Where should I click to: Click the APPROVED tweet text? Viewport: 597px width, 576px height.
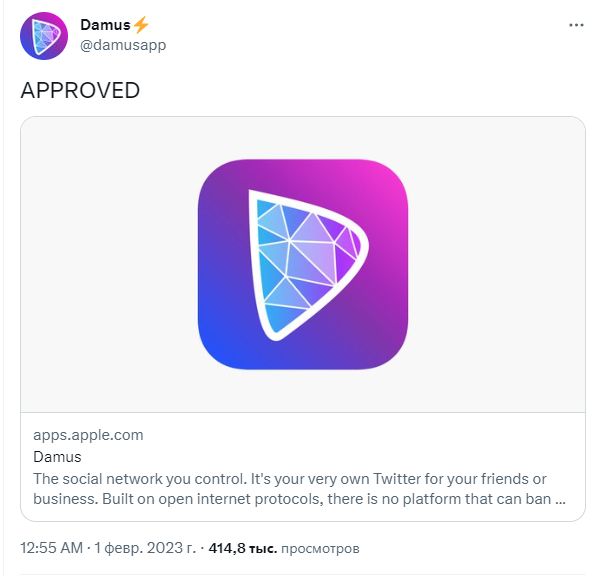[80, 90]
